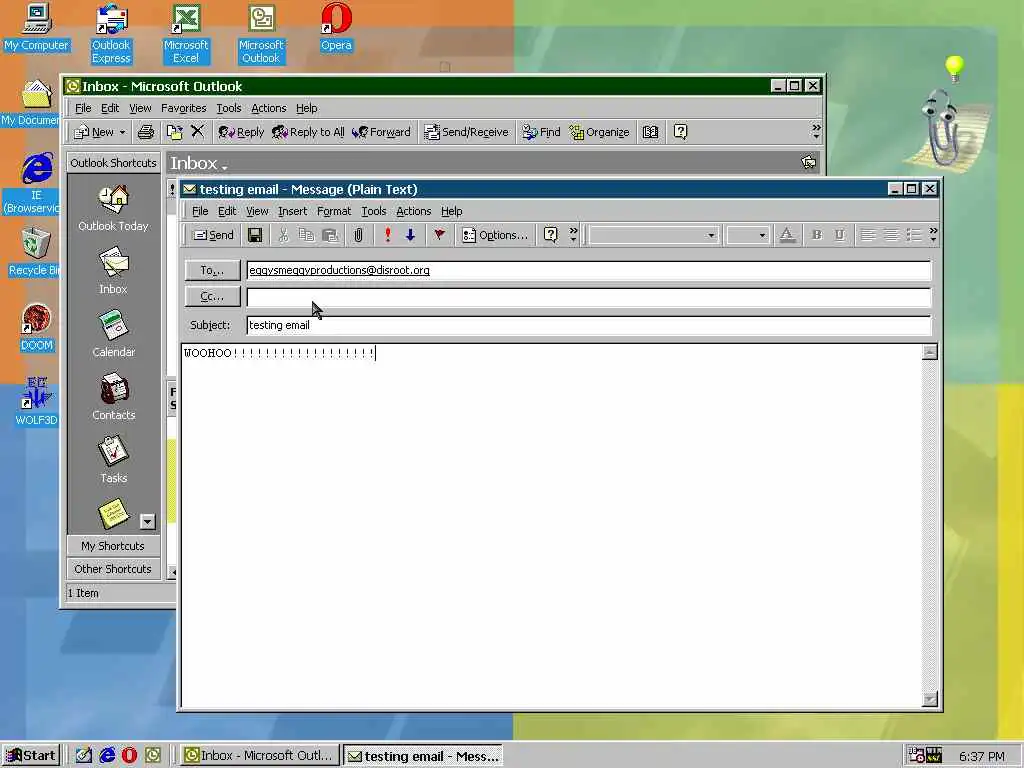
Task: Open message window Actions menu
Action: point(413,211)
